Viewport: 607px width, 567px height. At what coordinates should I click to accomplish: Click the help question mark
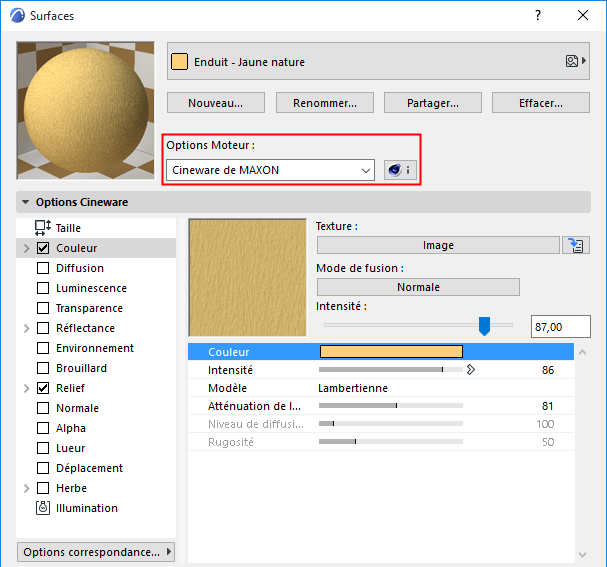pyautogui.click(x=538, y=15)
